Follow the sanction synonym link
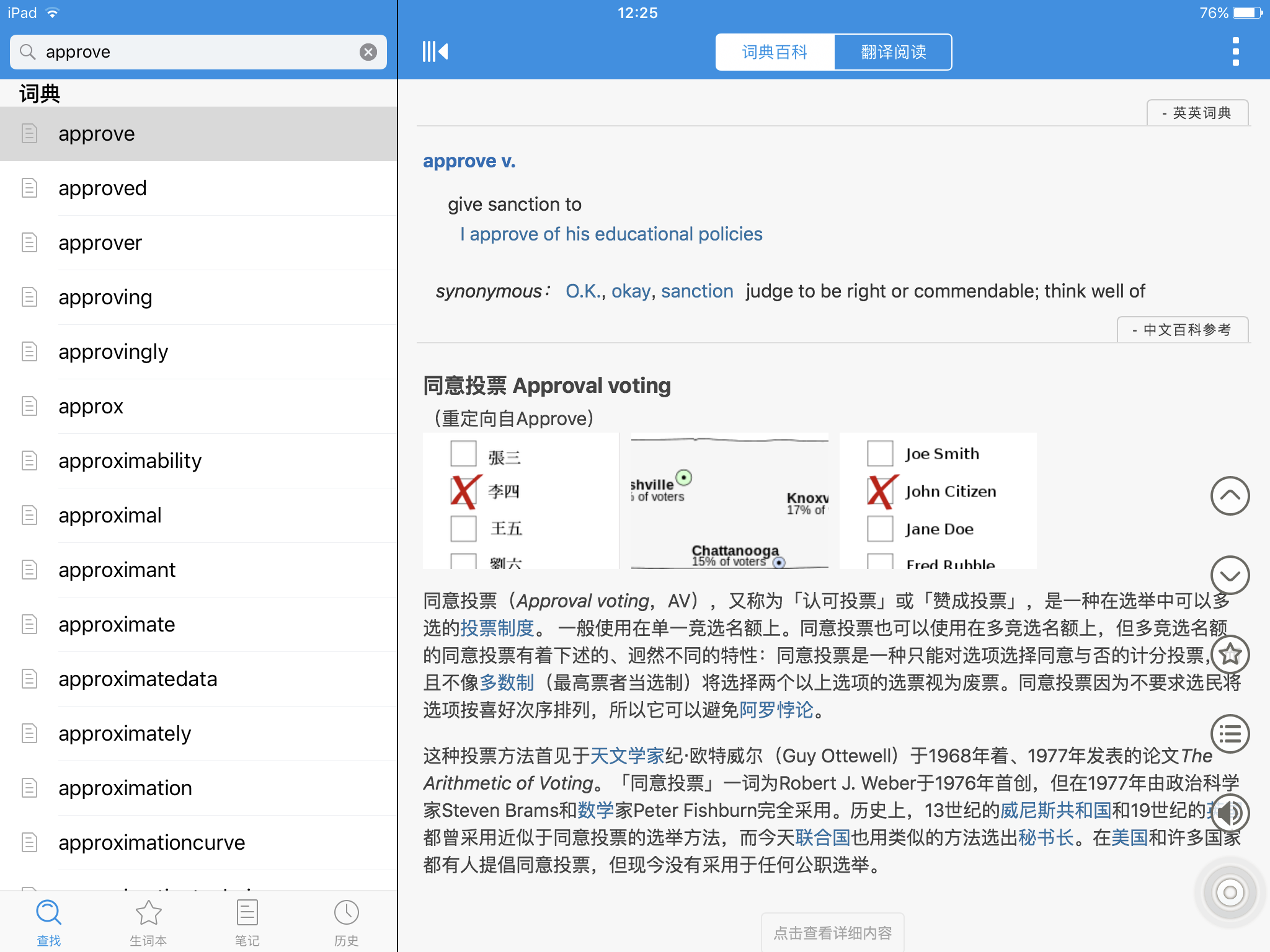1270x952 pixels. tap(697, 291)
